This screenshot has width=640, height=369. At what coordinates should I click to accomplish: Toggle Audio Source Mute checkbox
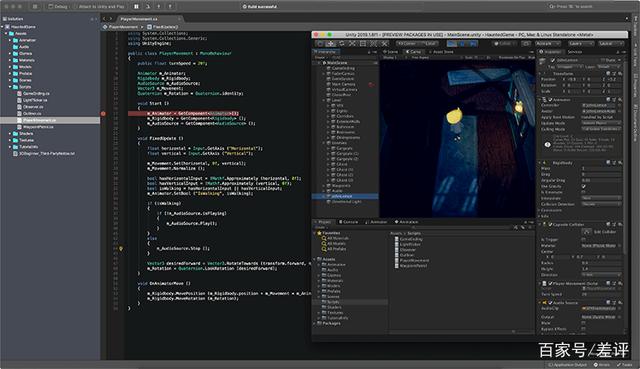(584, 323)
